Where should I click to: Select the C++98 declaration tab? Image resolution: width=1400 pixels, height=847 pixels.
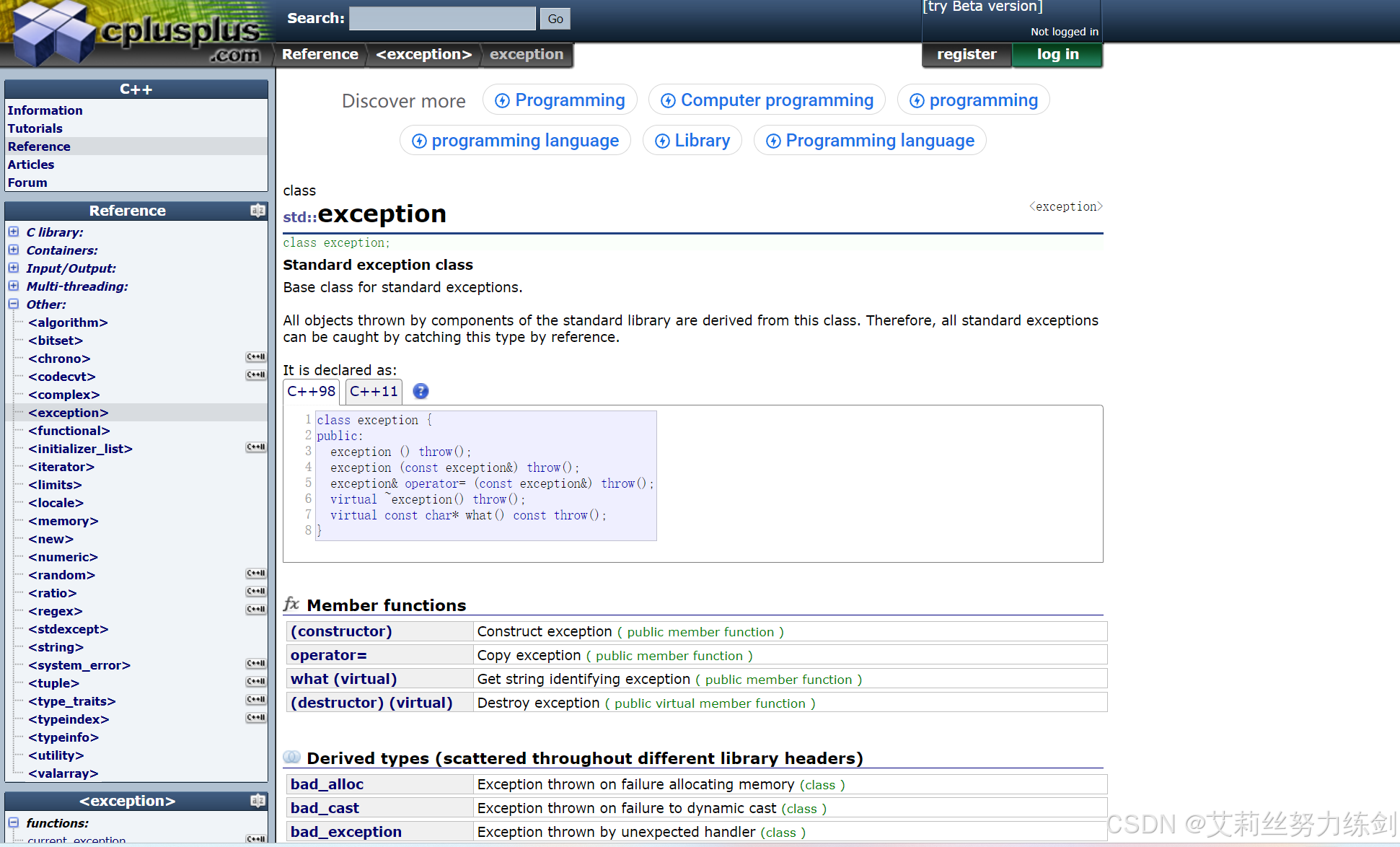(311, 391)
